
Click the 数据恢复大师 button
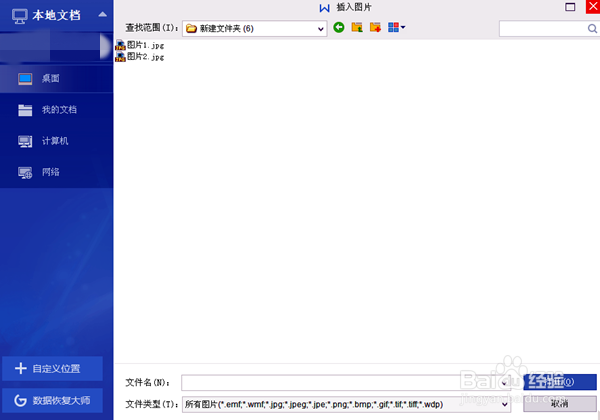52,400
